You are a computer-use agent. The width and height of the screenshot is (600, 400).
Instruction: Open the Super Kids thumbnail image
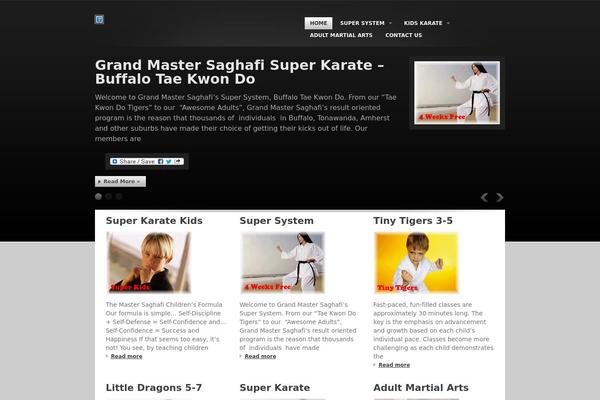tap(148, 263)
